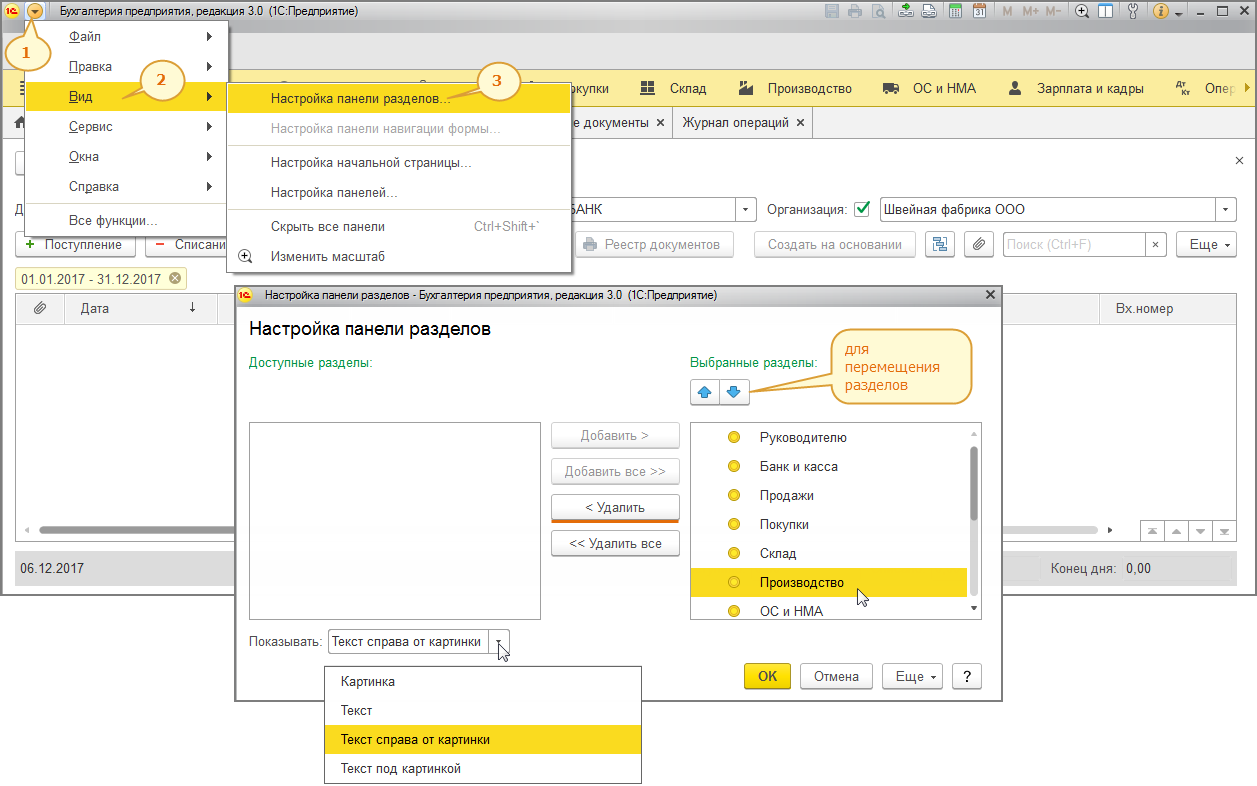Click the Поступление button
The height and width of the screenshot is (786, 1257).
click(76, 244)
